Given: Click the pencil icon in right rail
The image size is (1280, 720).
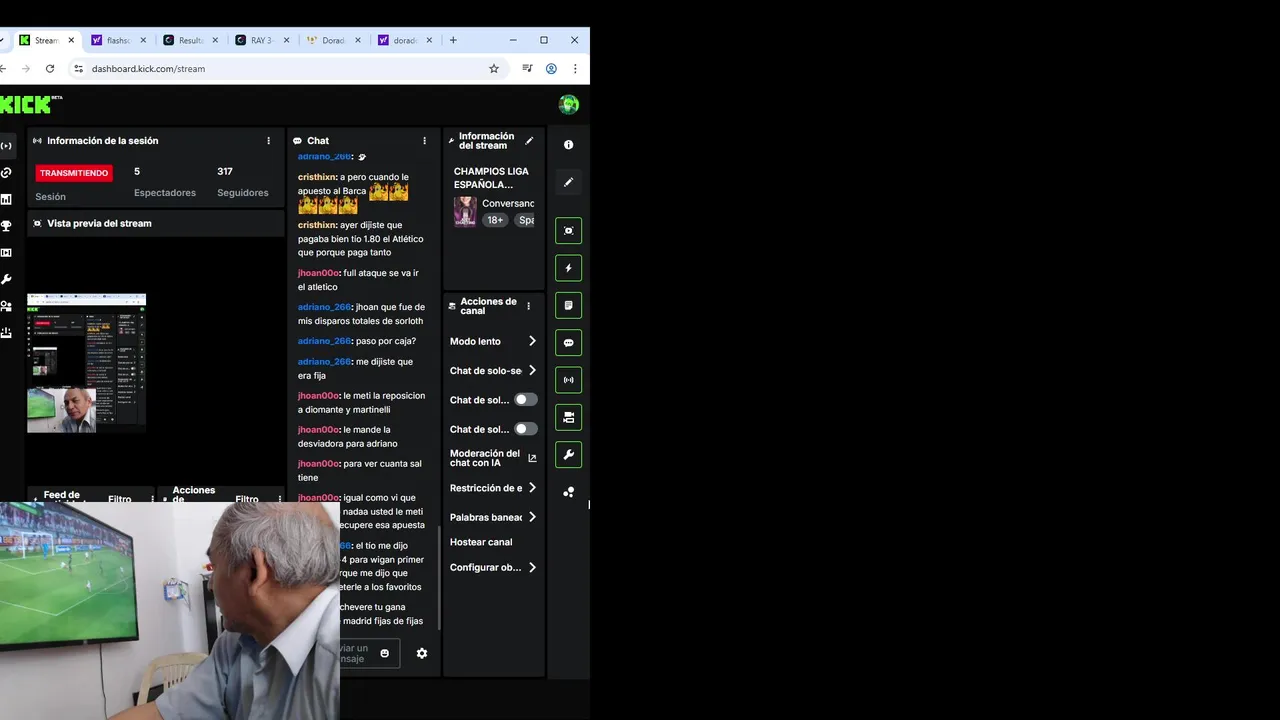Looking at the screenshot, I should click(x=568, y=182).
